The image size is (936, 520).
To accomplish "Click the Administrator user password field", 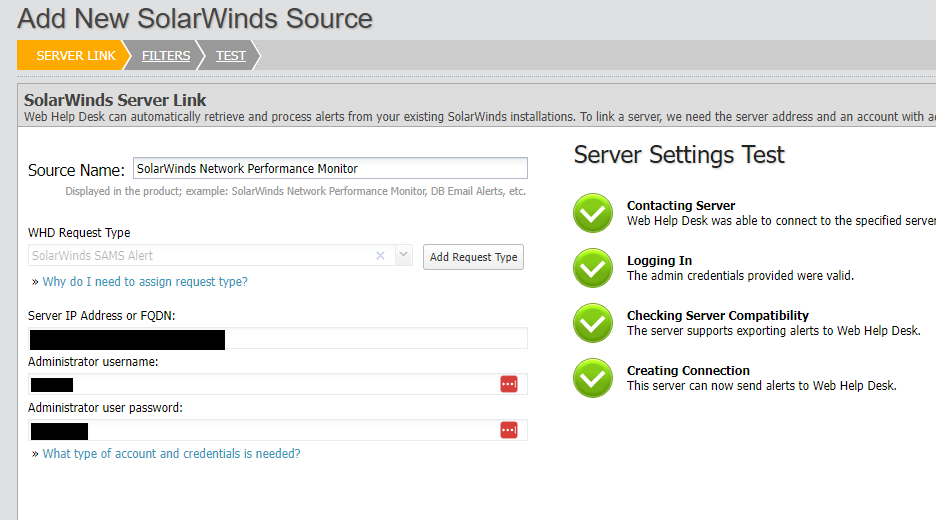I will (278, 430).
